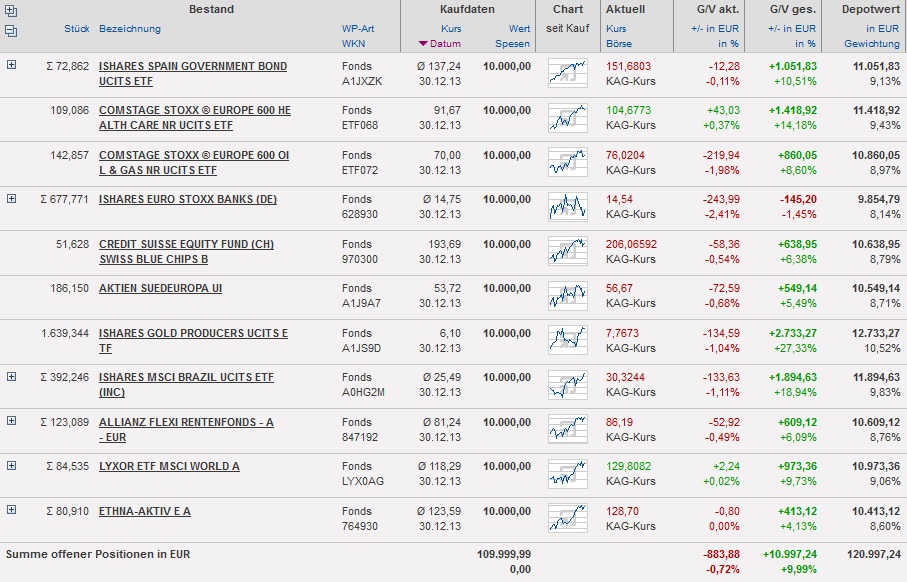The image size is (907, 582).
Task: Click the Ethna-Aktiv E A chart icon
Action: [x=567, y=518]
